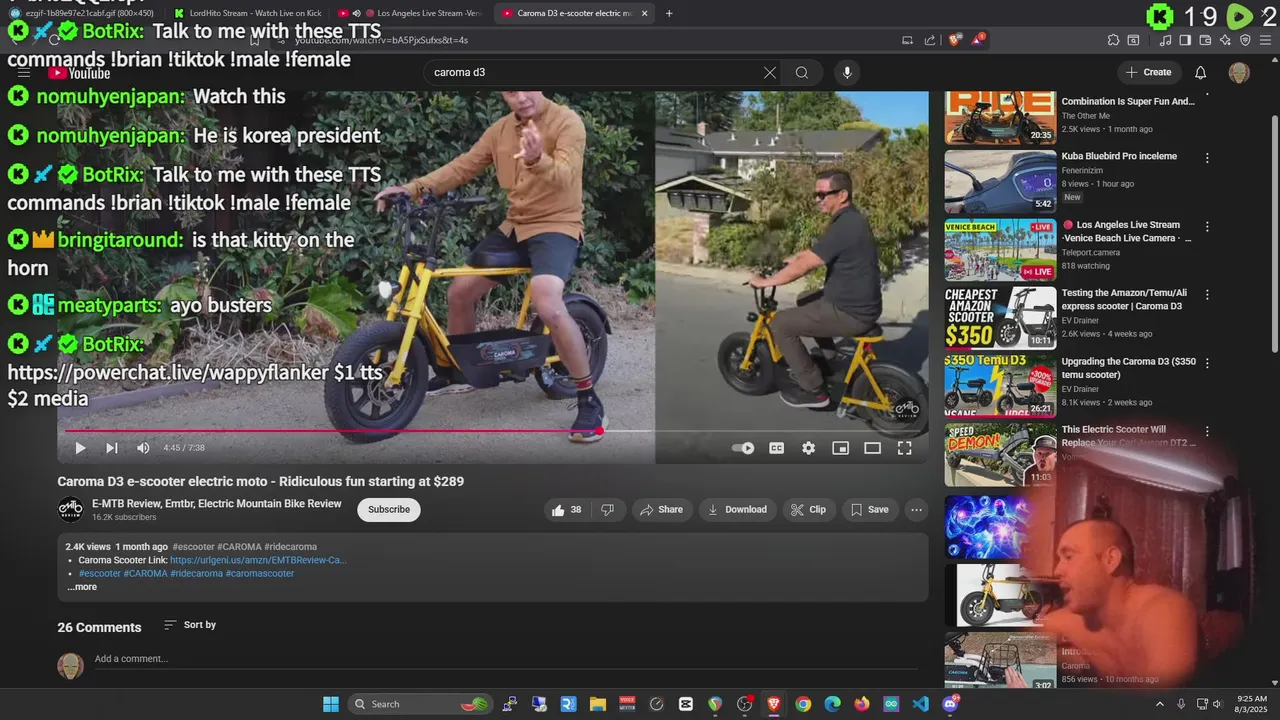Open options for 'Upgrading the Caroma D3' video
This screenshot has width=1280, height=720.
1207,363
